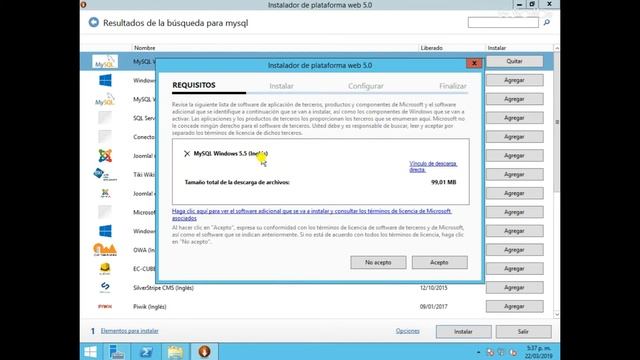Open the Windows Start button
The image size is (640, 360).
click(x=90, y=351)
